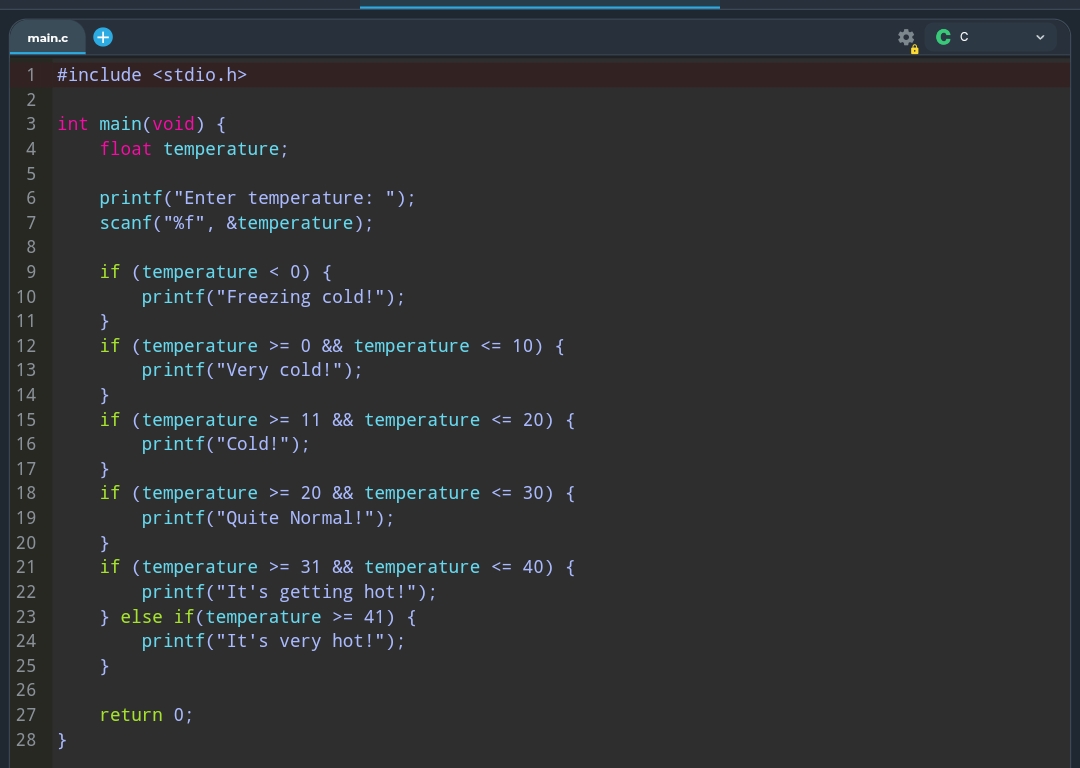
Task: Place cursor on the #include <stdio.h> line
Action: coord(151,75)
